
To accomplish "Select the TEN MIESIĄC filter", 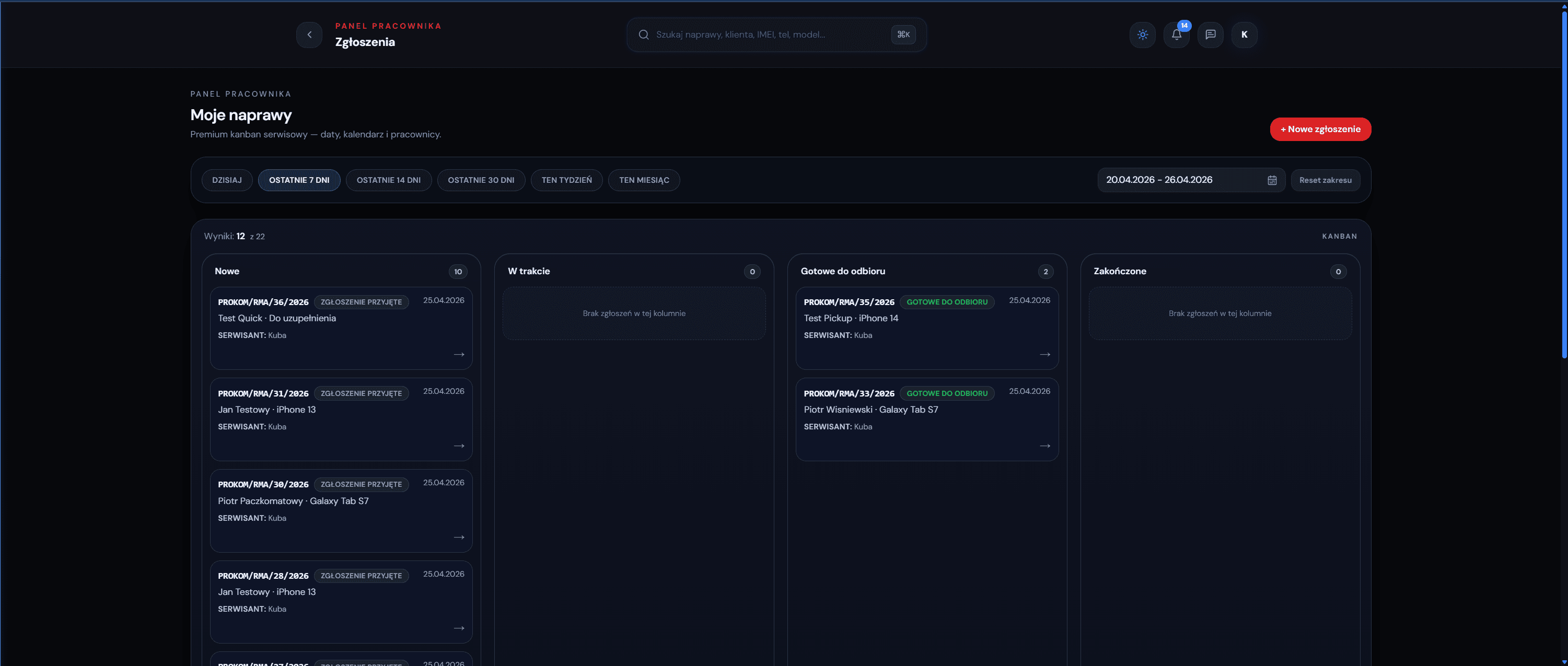I will (x=644, y=180).
